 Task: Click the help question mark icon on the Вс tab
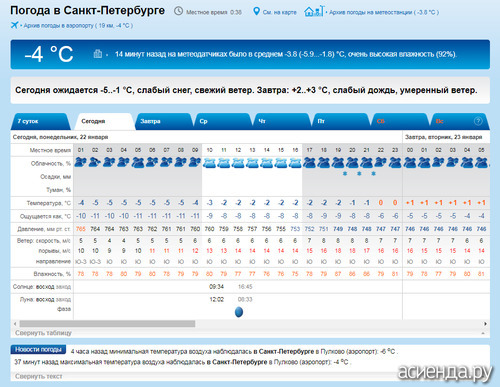478,121
